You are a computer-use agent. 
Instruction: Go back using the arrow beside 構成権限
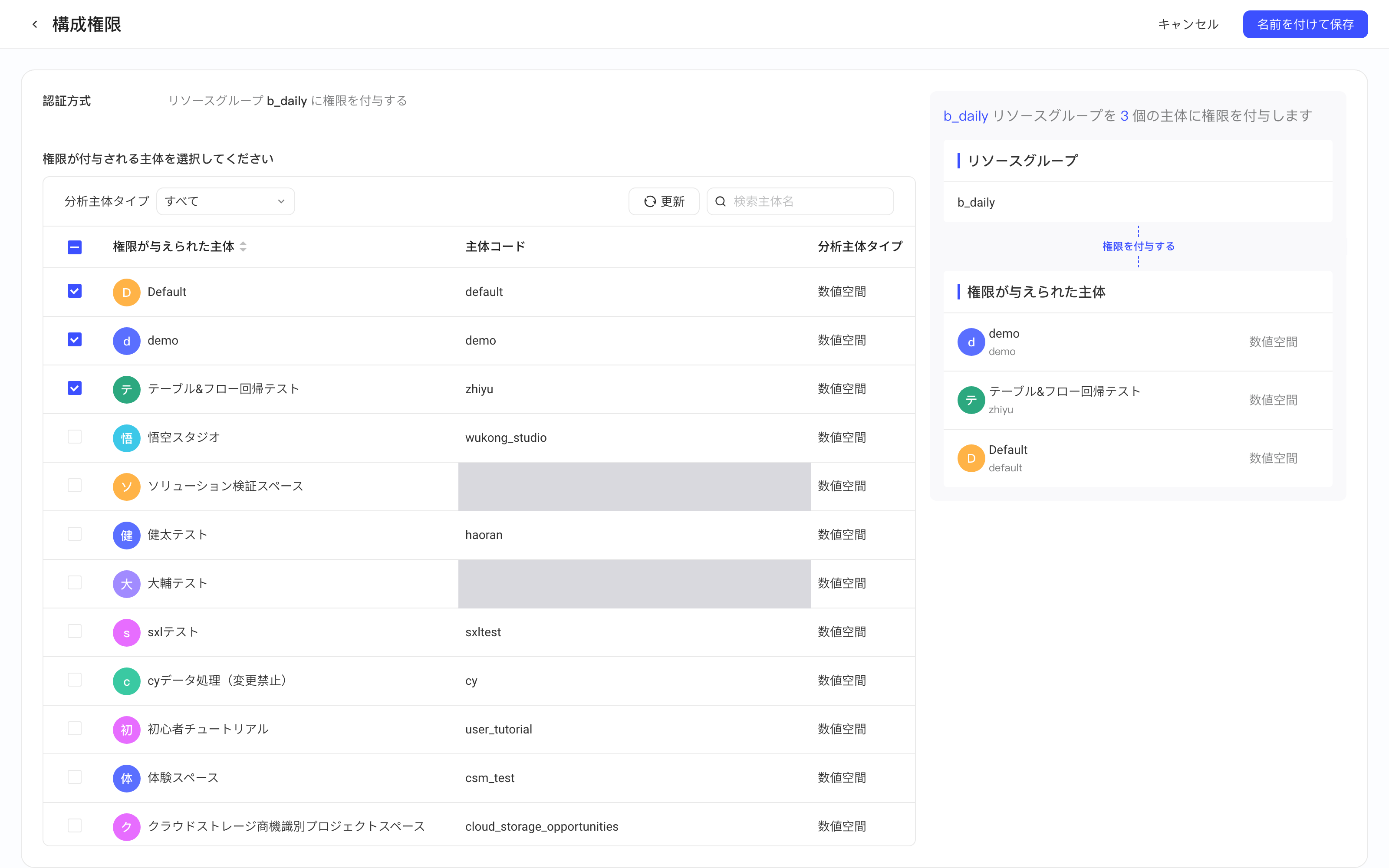[35, 24]
